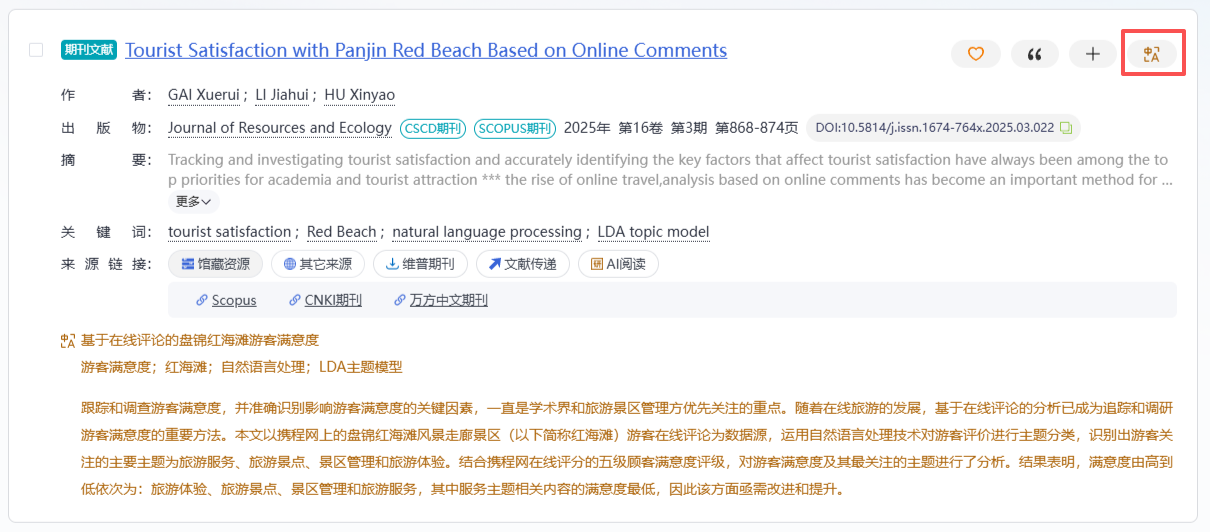The image size is (1210, 532).
Task: Open author LI Jiahui
Action: click(x=283, y=95)
